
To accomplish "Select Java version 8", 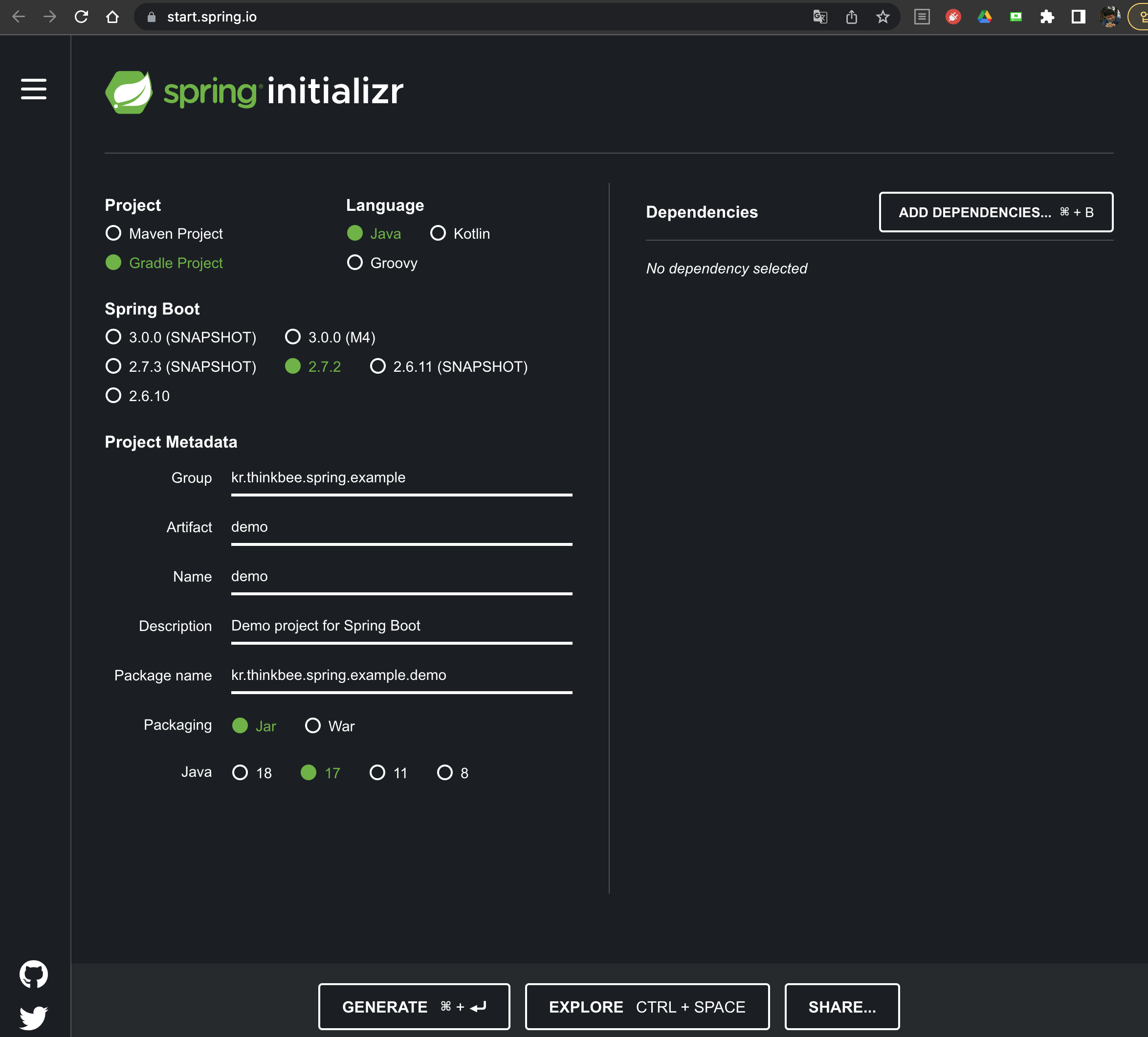I will [x=453, y=773].
